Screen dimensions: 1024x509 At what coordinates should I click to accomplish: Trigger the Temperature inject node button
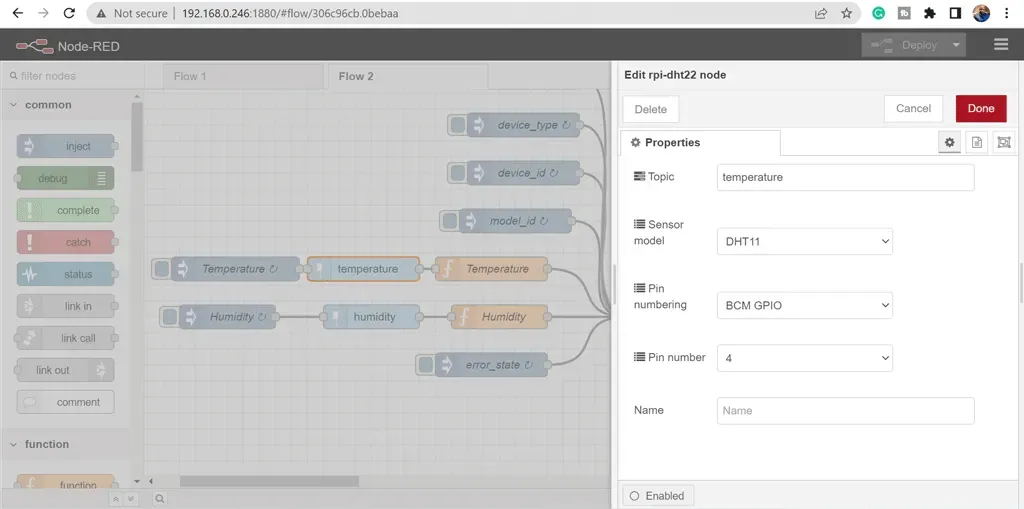161,269
